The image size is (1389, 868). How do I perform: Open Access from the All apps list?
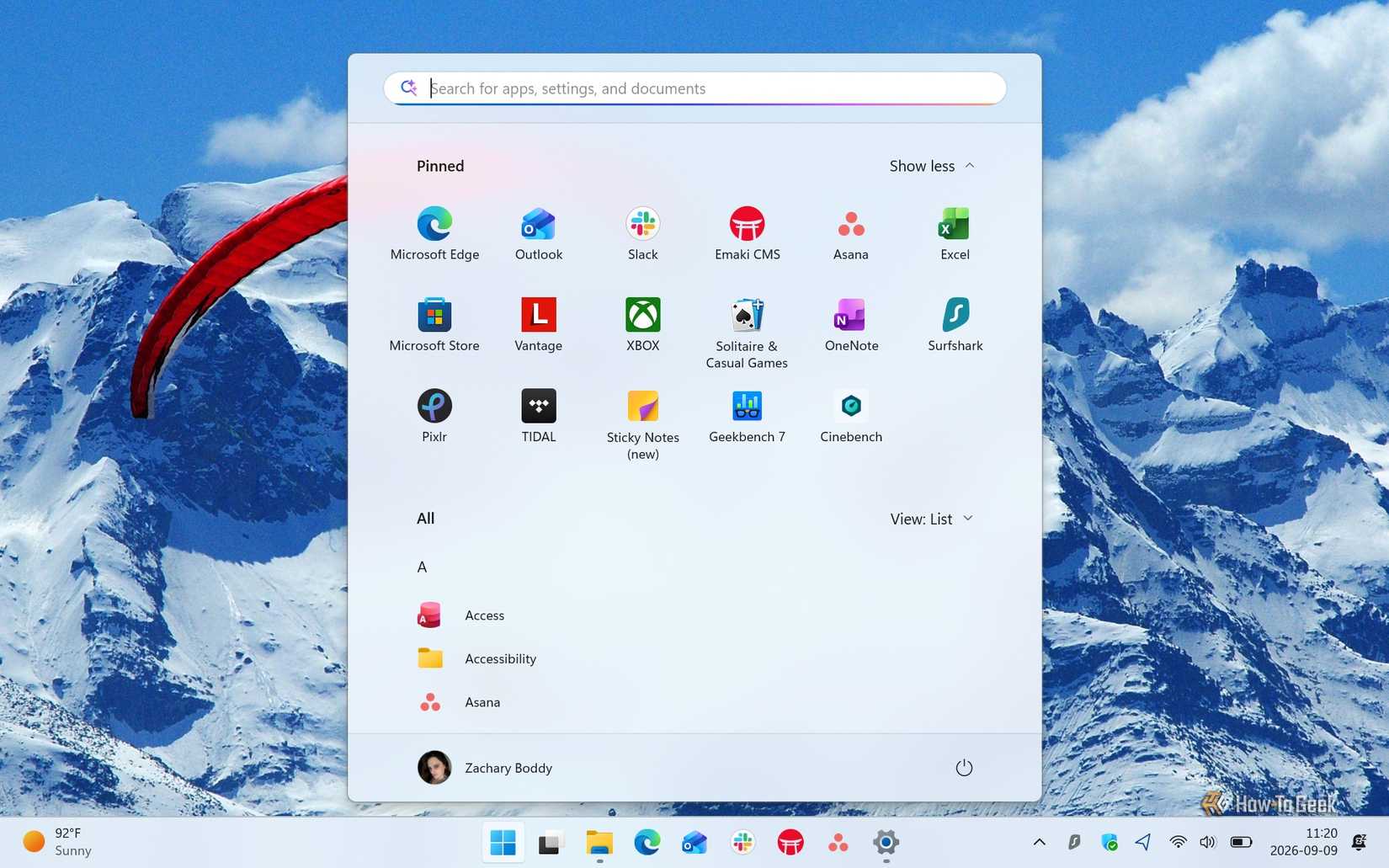(x=694, y=615)
